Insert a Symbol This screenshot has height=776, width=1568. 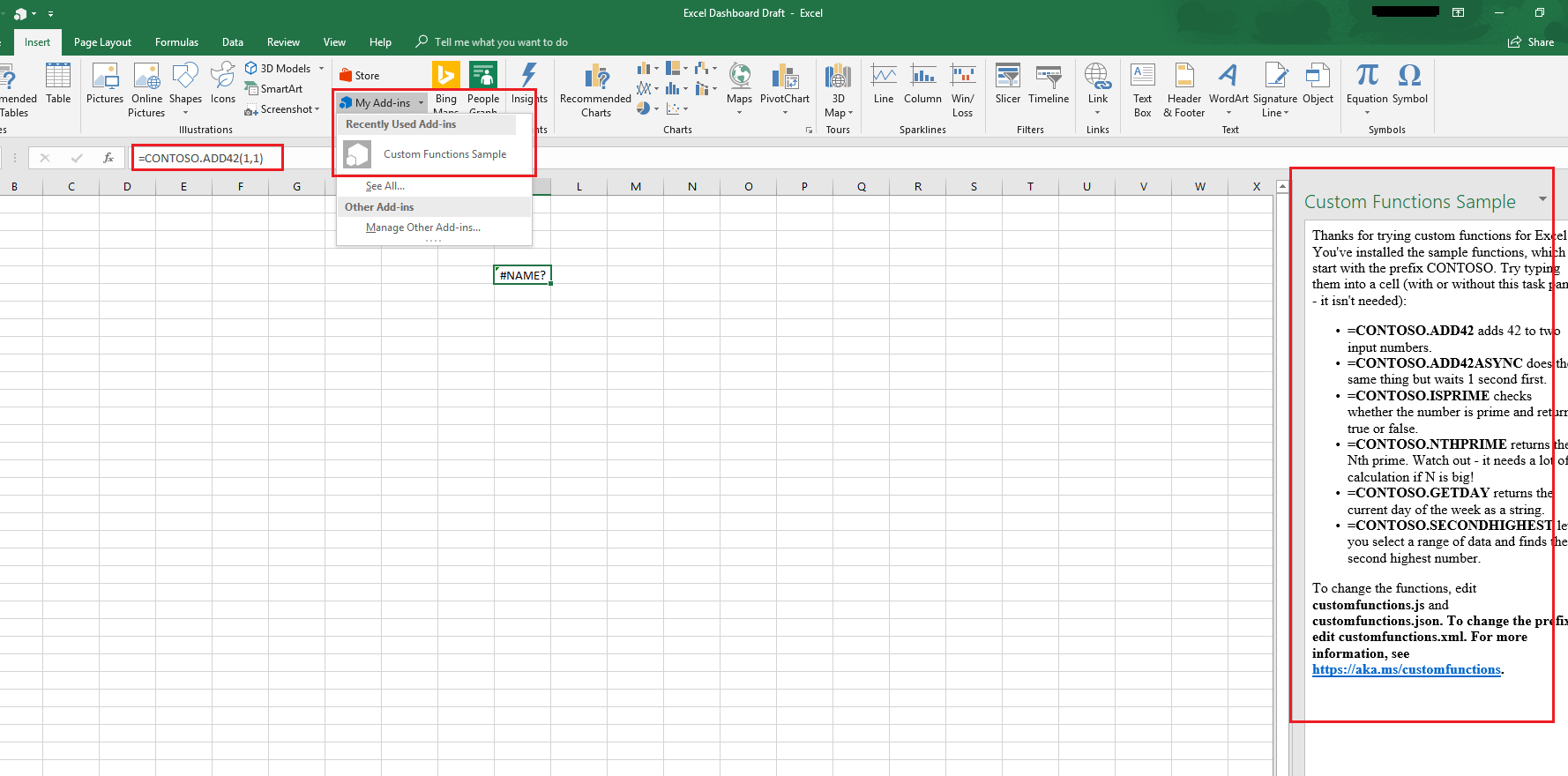[1410, 85]
